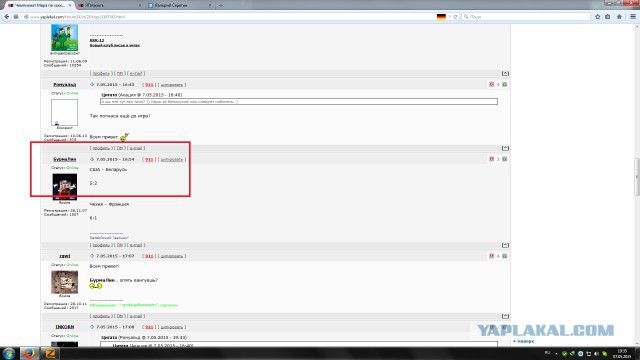640x360 pixels.
Task: Click the page vertical scrollbar thumb
Action: tap(636, 177)
